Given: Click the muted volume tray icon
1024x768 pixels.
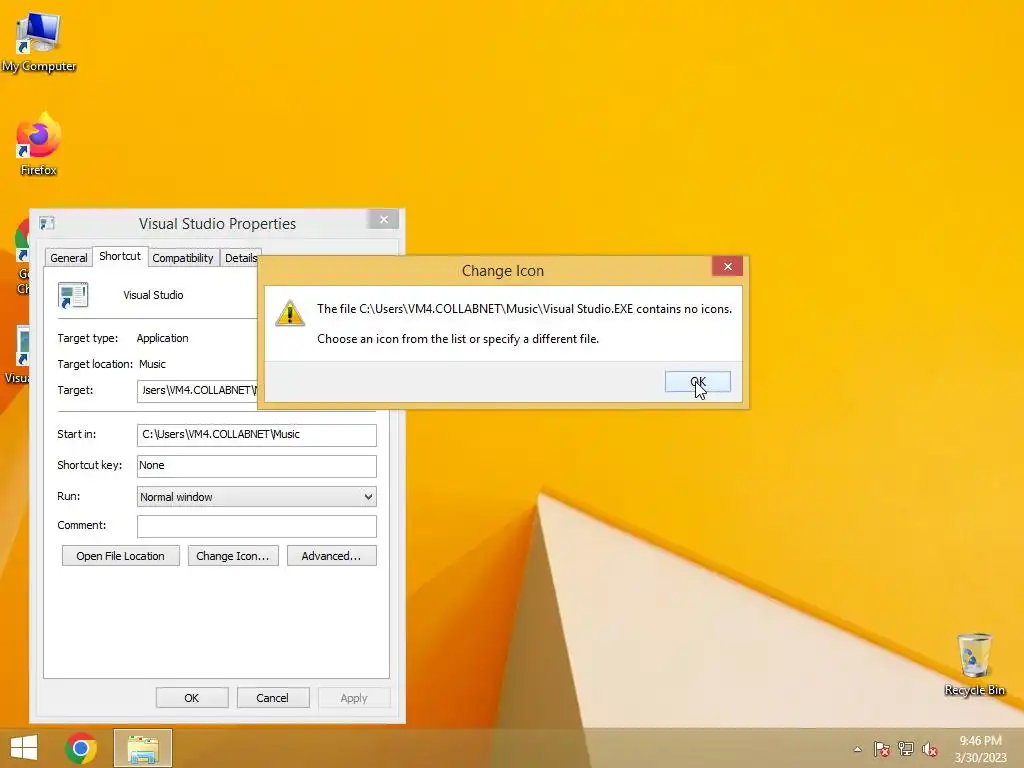Looking at the screenshot, I should click(930, 749).
